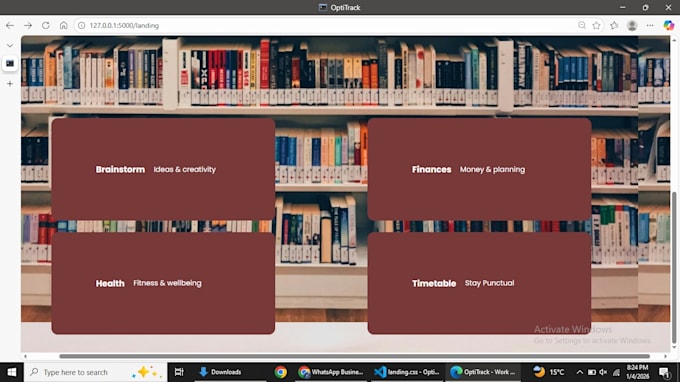Switch to VS Code landing.css window
The height and width of the screenshot is (382, 680).
click(407, 372)
